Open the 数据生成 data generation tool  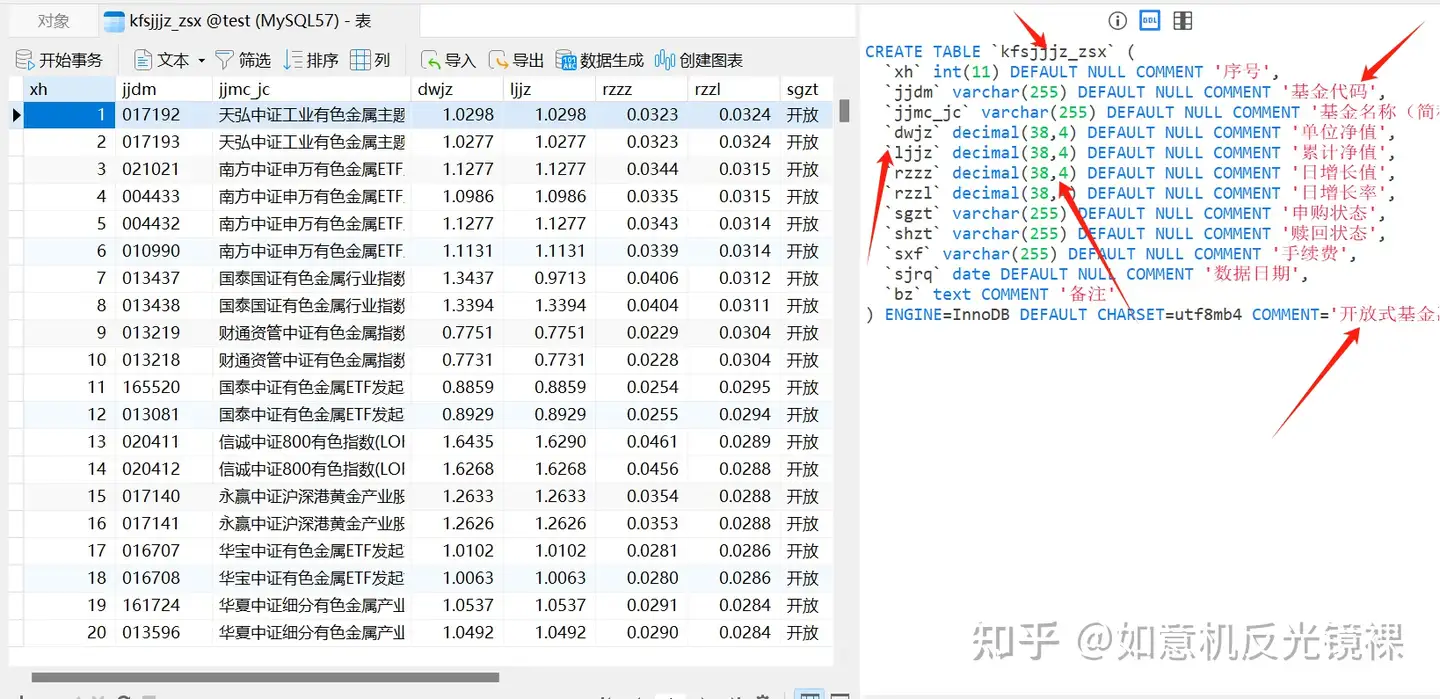(x=599, y=60)
